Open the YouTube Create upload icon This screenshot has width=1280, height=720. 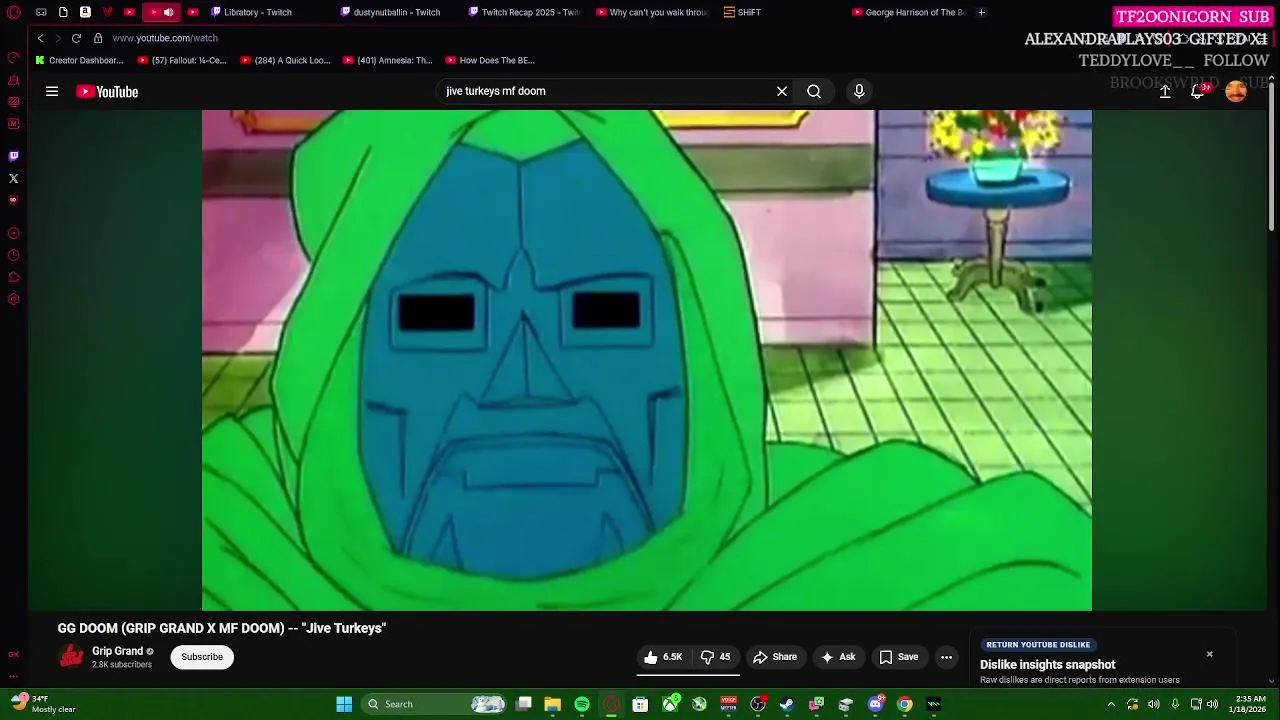tap(1165, 91)
